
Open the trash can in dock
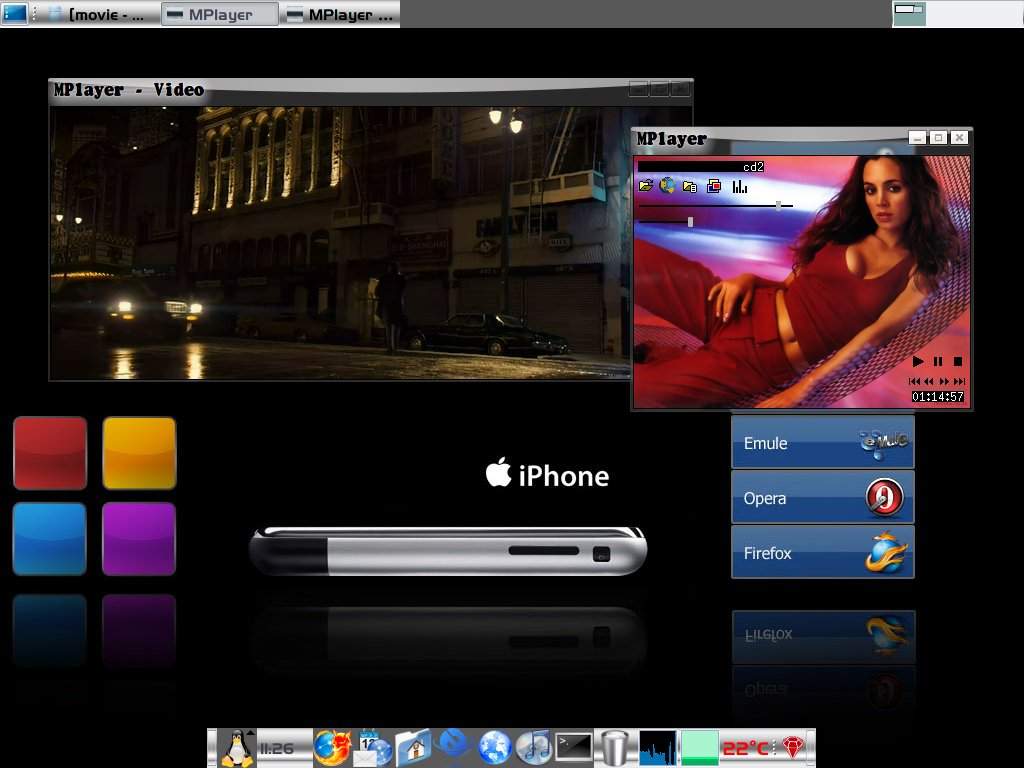(x=615, y=748)
